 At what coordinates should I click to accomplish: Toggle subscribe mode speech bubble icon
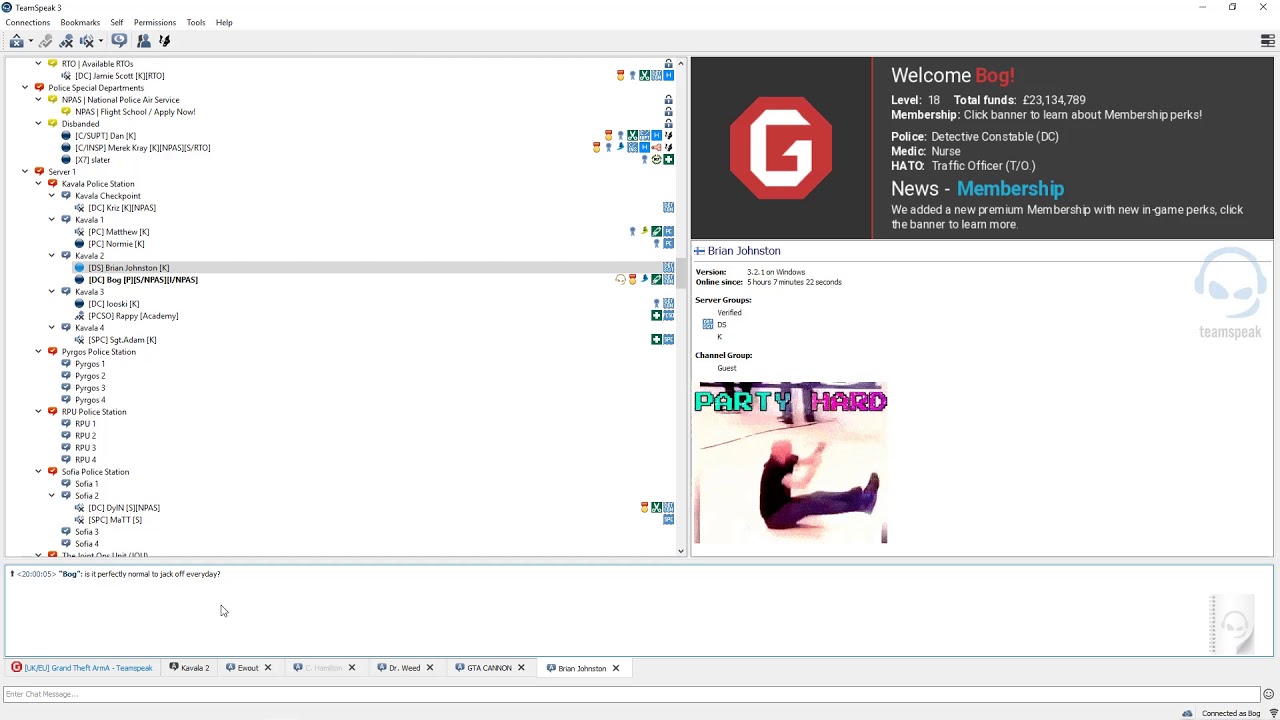coord(119,41)
